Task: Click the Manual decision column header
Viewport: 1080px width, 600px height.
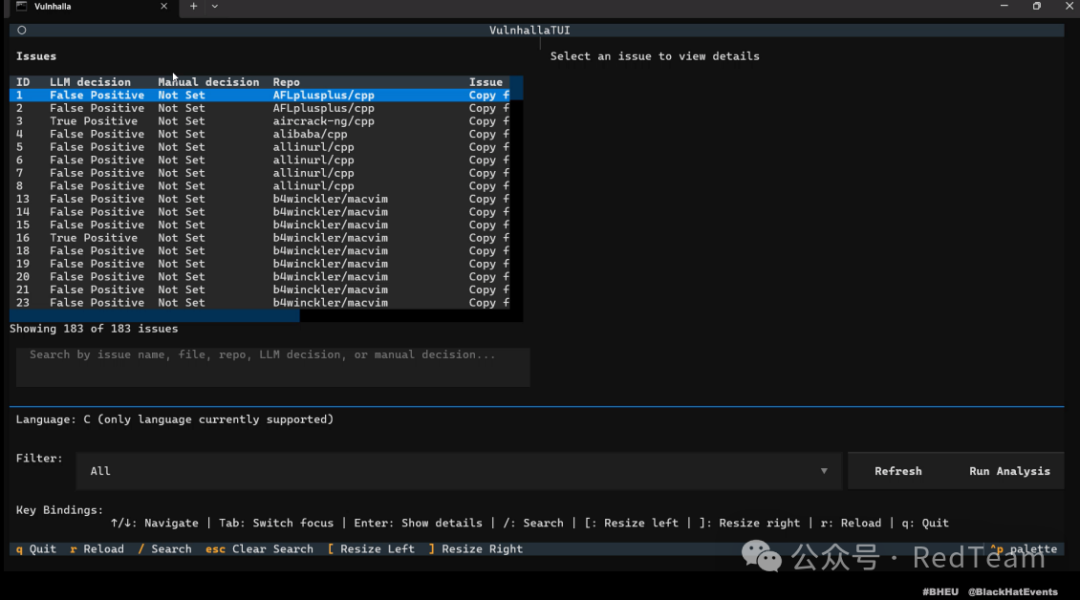Action: click(x=208, y=82)
